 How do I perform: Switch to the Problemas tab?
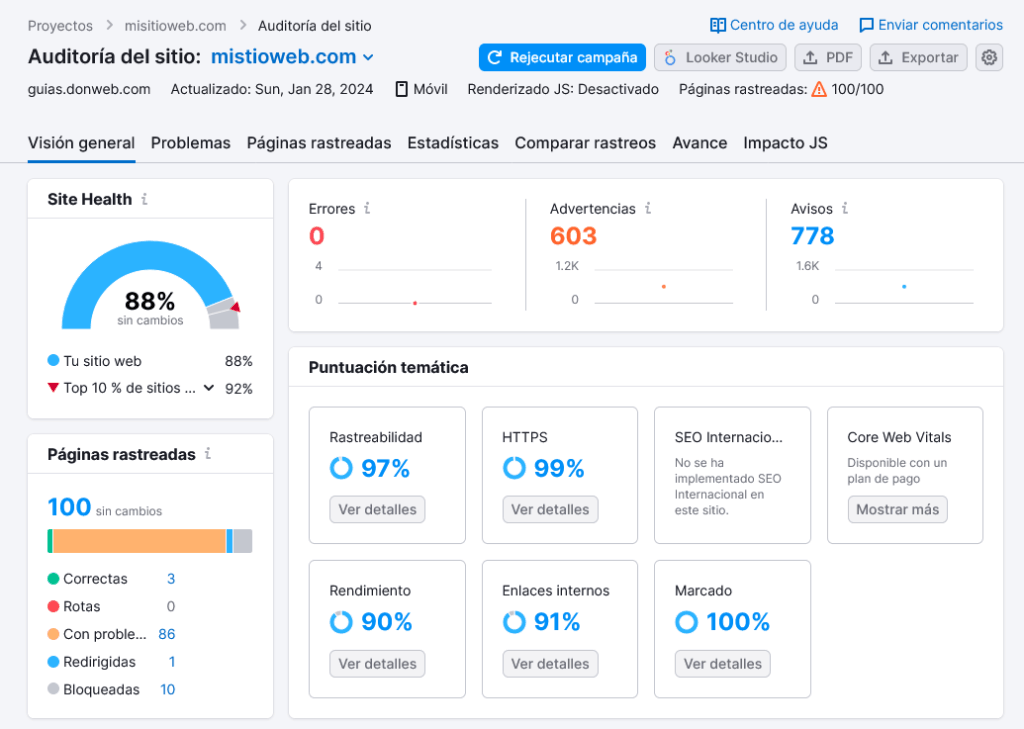pos(190,143)
